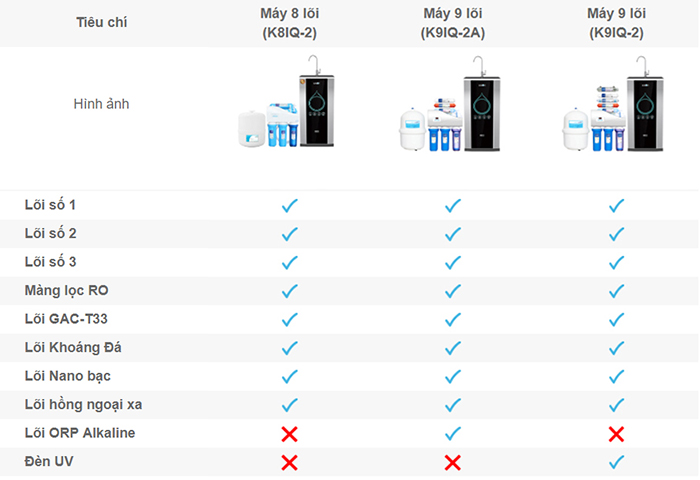Click red X for K8IQ-2 Lõi ORP Alkaline
This screenshot has height=480, width=700.
[x=289, y=434]
